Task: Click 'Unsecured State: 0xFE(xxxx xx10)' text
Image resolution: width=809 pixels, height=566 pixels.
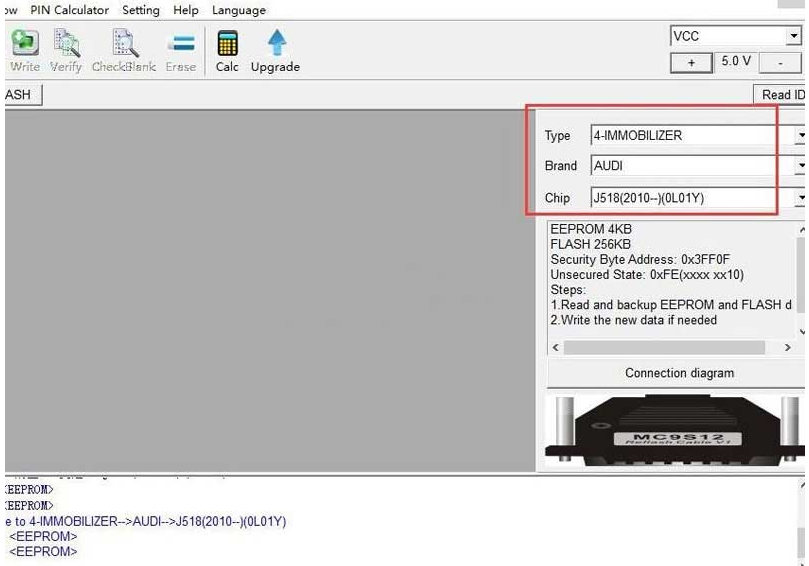Action: click(x=647, y=274)
